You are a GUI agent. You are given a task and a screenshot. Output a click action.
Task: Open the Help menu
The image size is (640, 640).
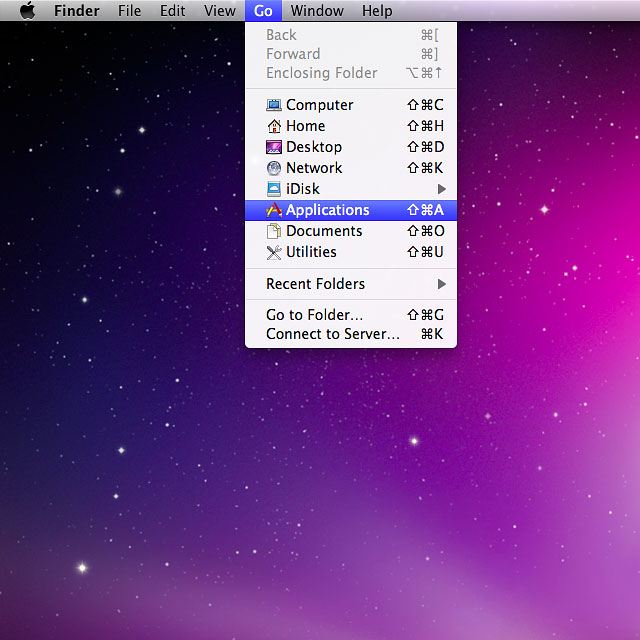[x=377, y=11]
